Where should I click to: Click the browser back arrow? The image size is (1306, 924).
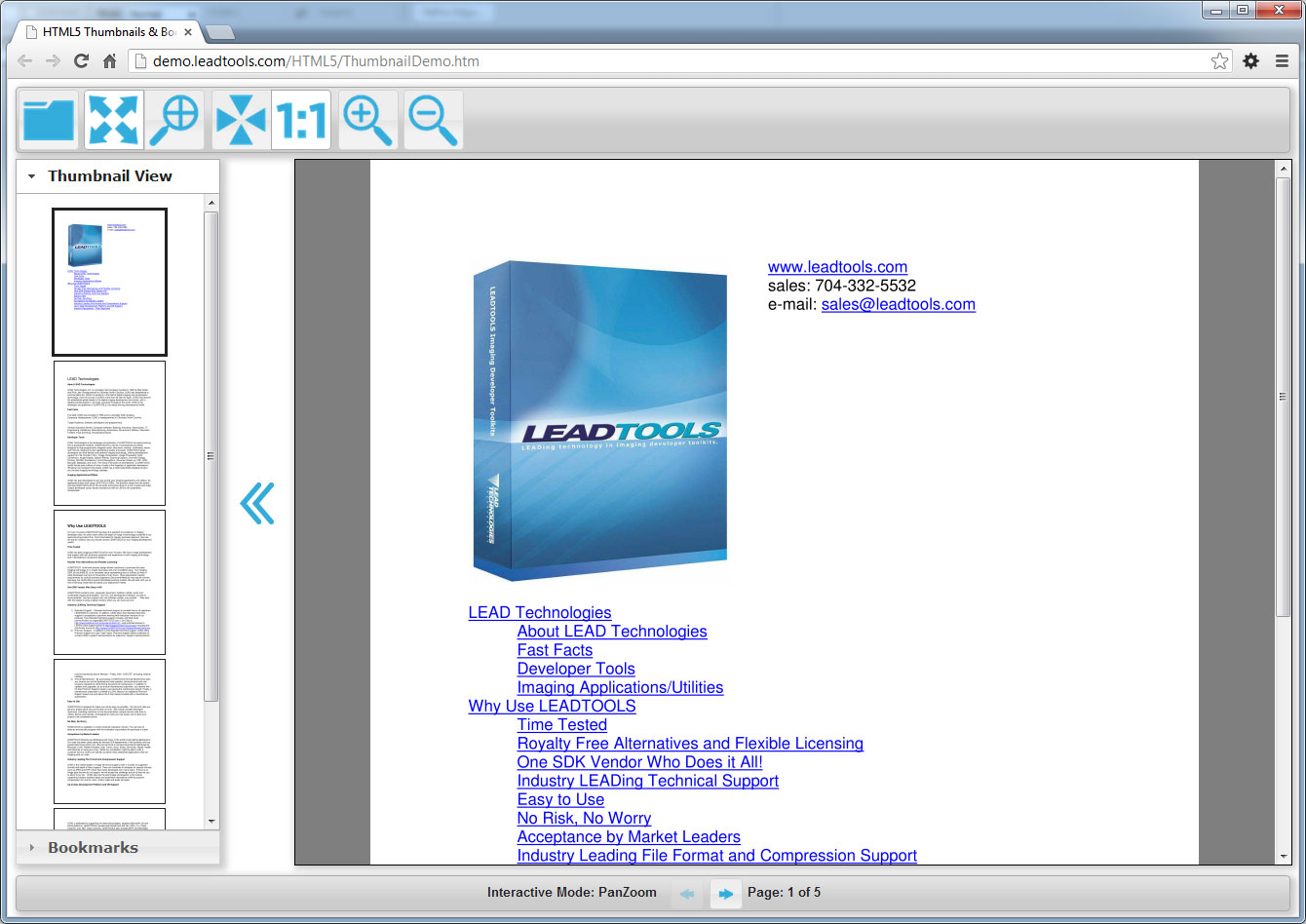pyautogui.click(x=25, y=61)
